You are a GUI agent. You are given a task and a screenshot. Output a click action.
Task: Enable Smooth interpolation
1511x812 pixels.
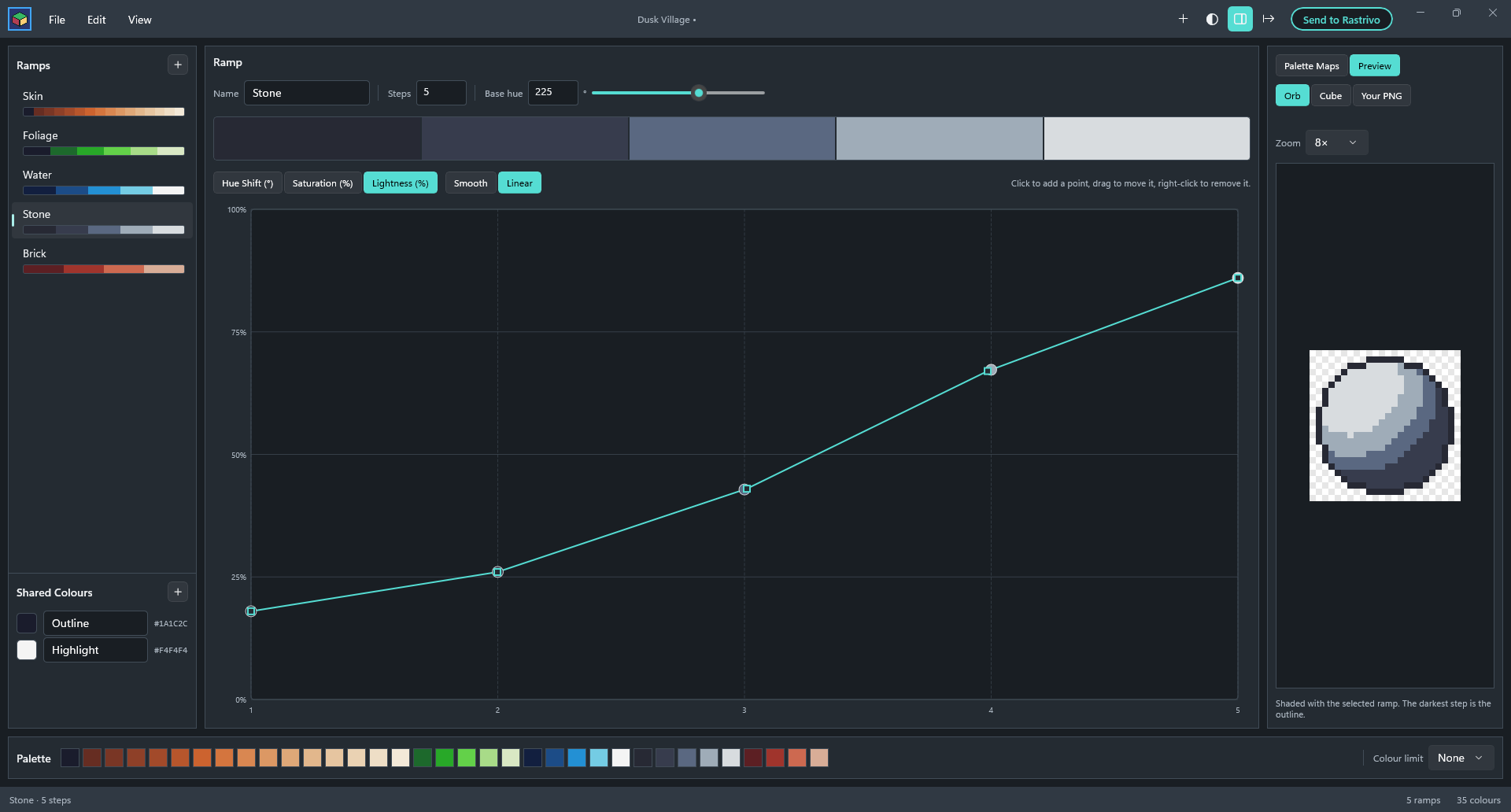tap(471, 183)
